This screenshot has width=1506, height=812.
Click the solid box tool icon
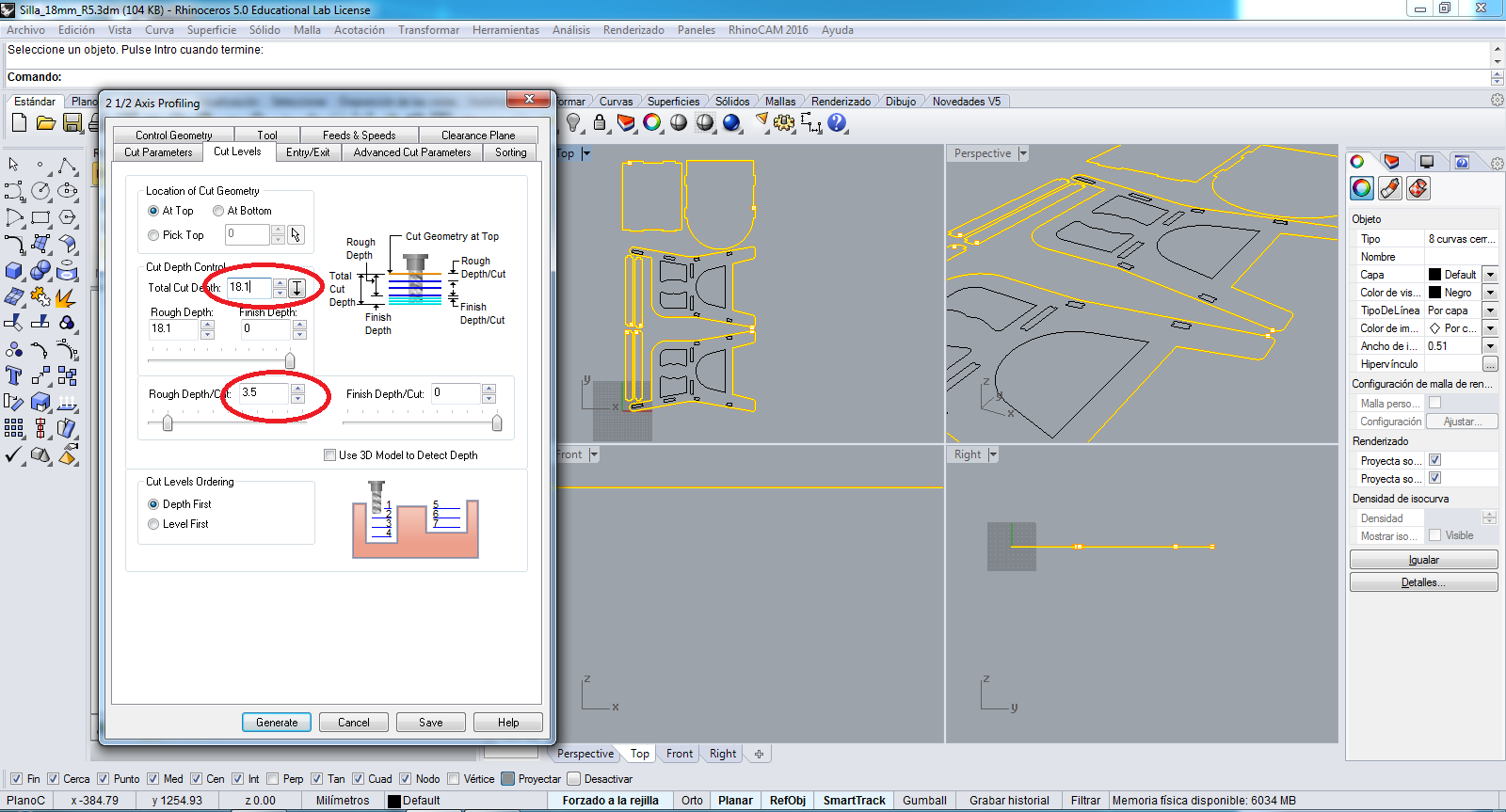[14, 271]
